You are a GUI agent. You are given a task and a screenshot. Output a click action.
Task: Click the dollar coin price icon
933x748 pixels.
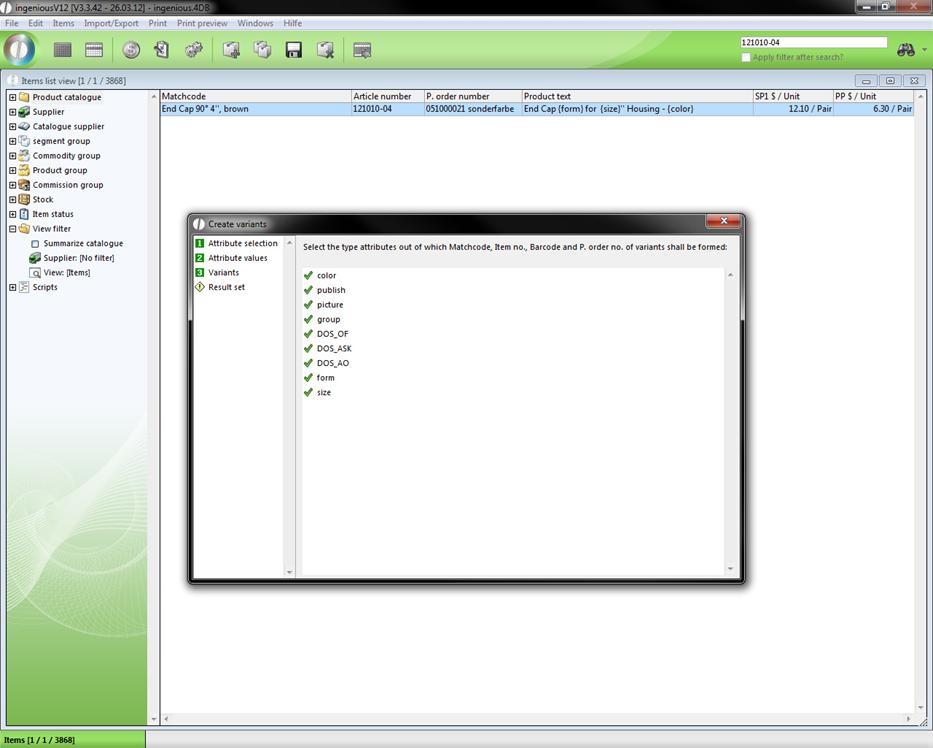[x=131, y=50]
